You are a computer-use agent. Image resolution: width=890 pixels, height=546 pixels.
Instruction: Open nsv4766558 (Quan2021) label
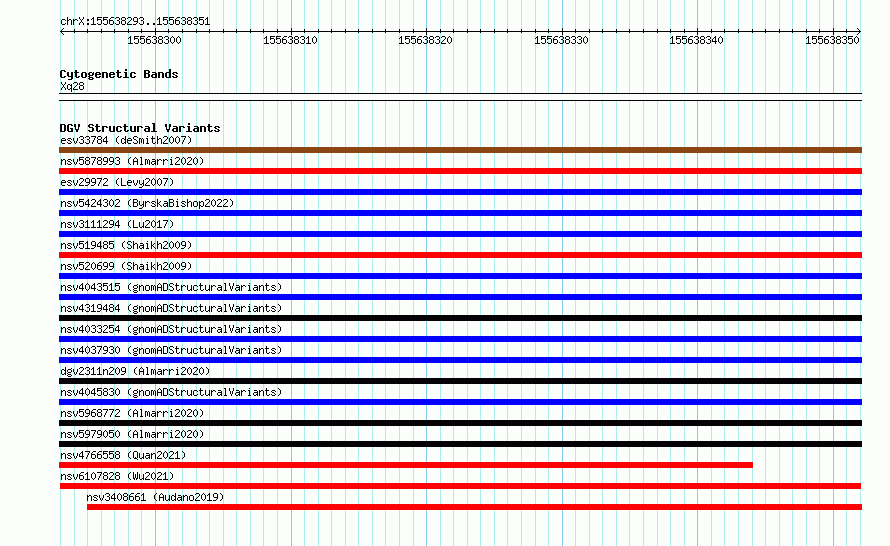tap(123, 455)
